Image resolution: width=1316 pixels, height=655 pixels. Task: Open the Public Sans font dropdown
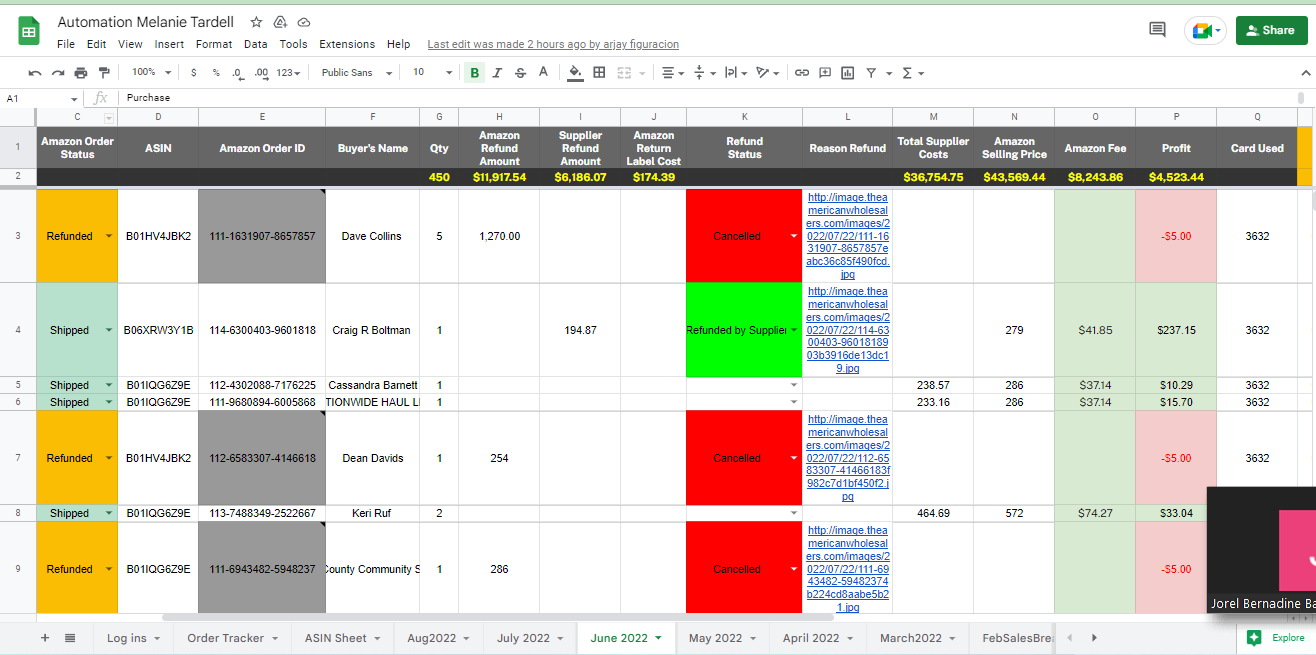357,73
